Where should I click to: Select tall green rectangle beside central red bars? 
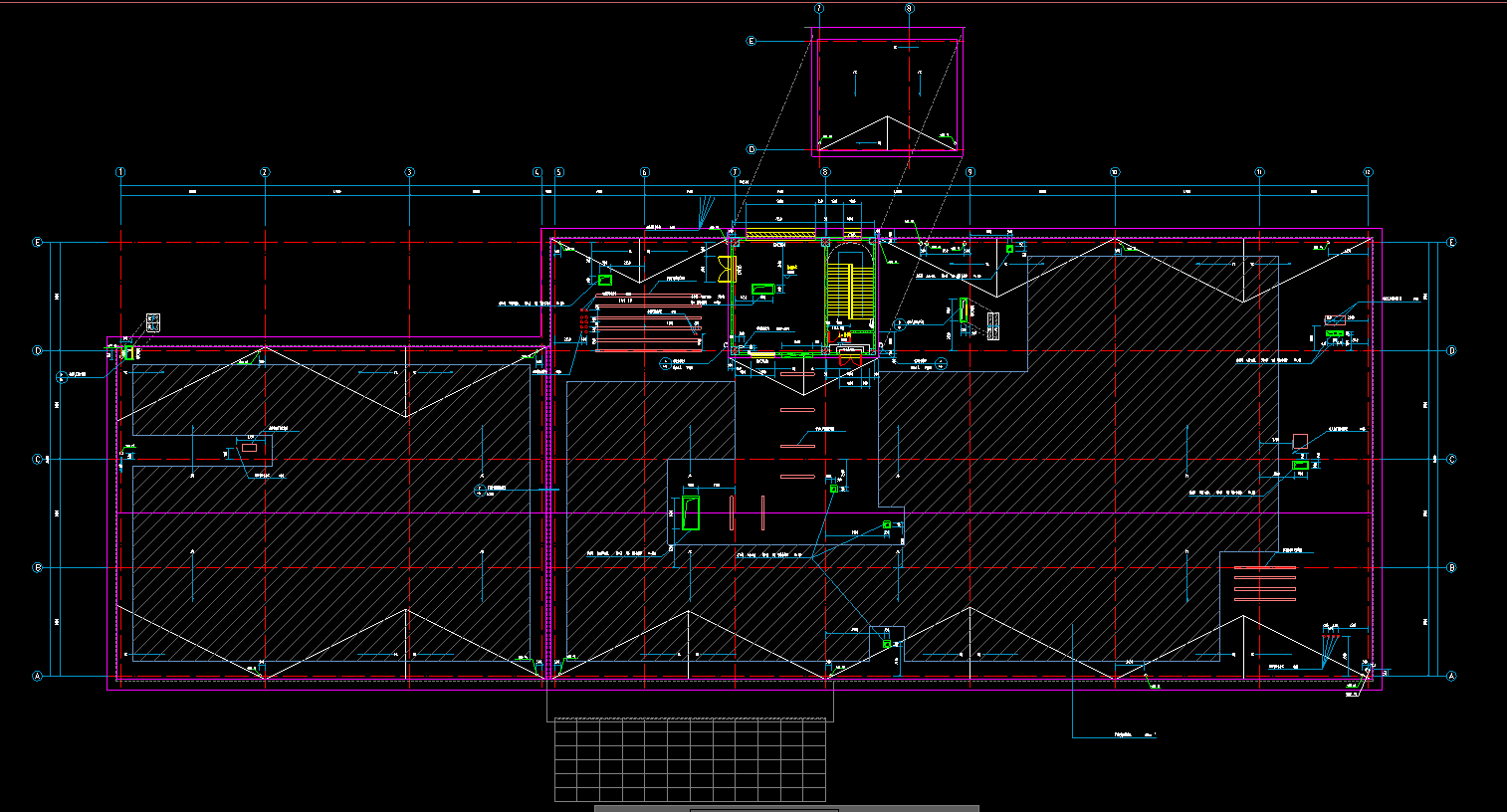click(x=691, y=513)
